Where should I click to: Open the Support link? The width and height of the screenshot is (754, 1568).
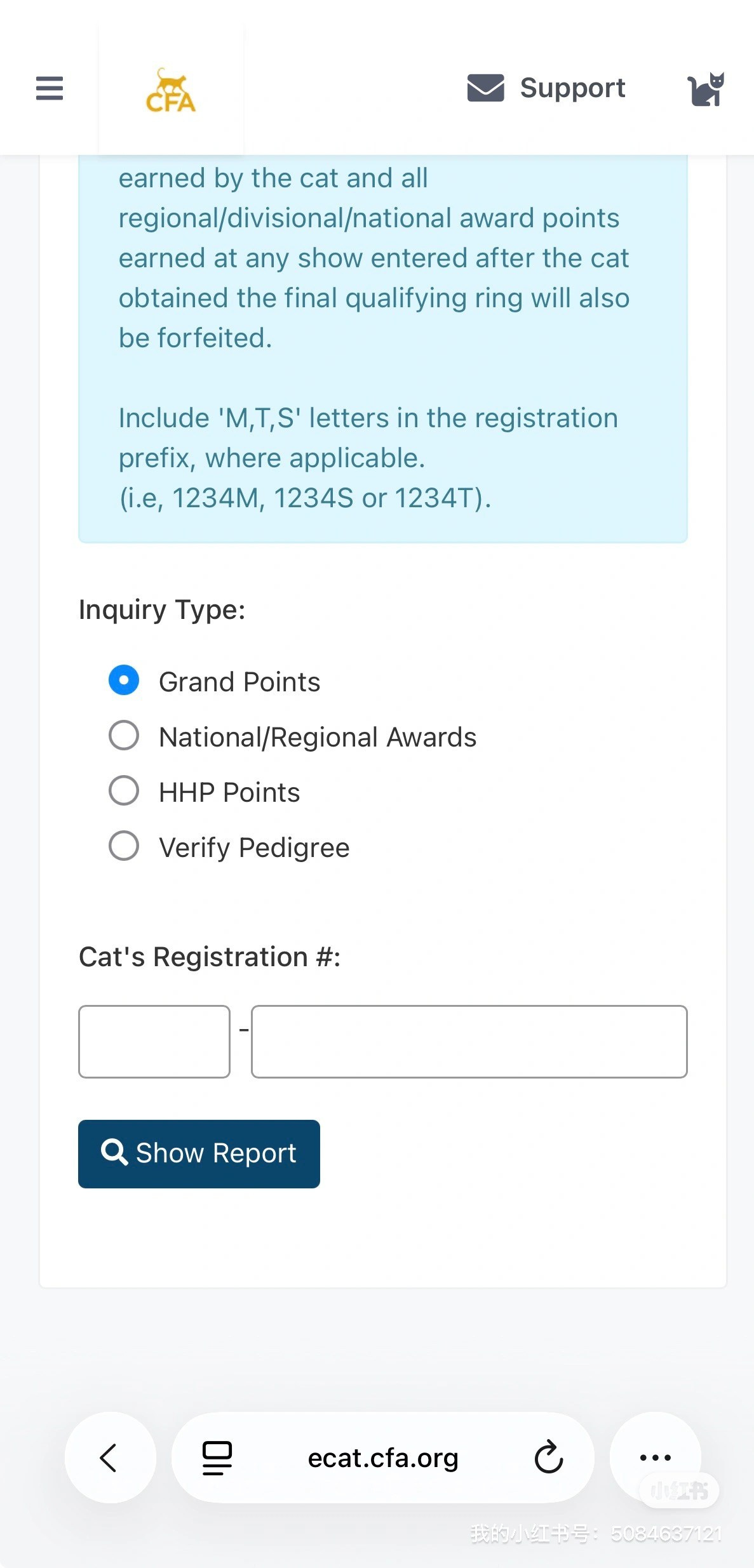pyautogui.click(x=572, y=88)
